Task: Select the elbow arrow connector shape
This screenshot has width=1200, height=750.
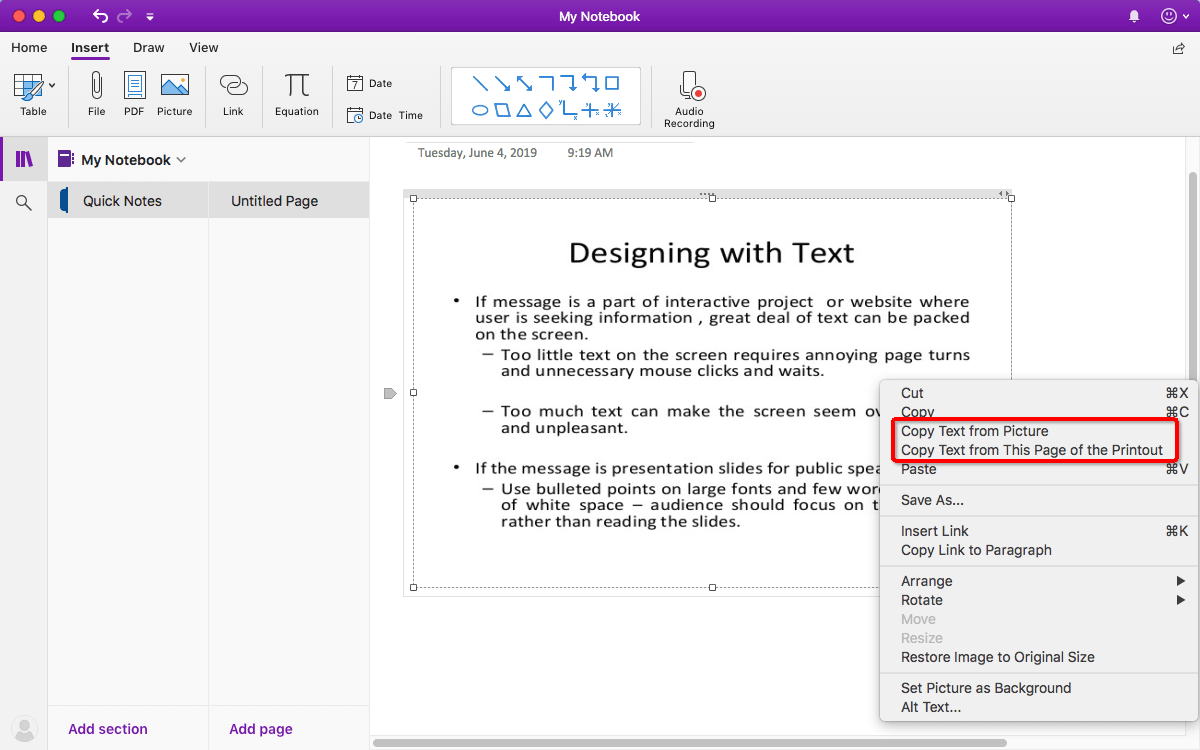Action: [x=568, y=83]
